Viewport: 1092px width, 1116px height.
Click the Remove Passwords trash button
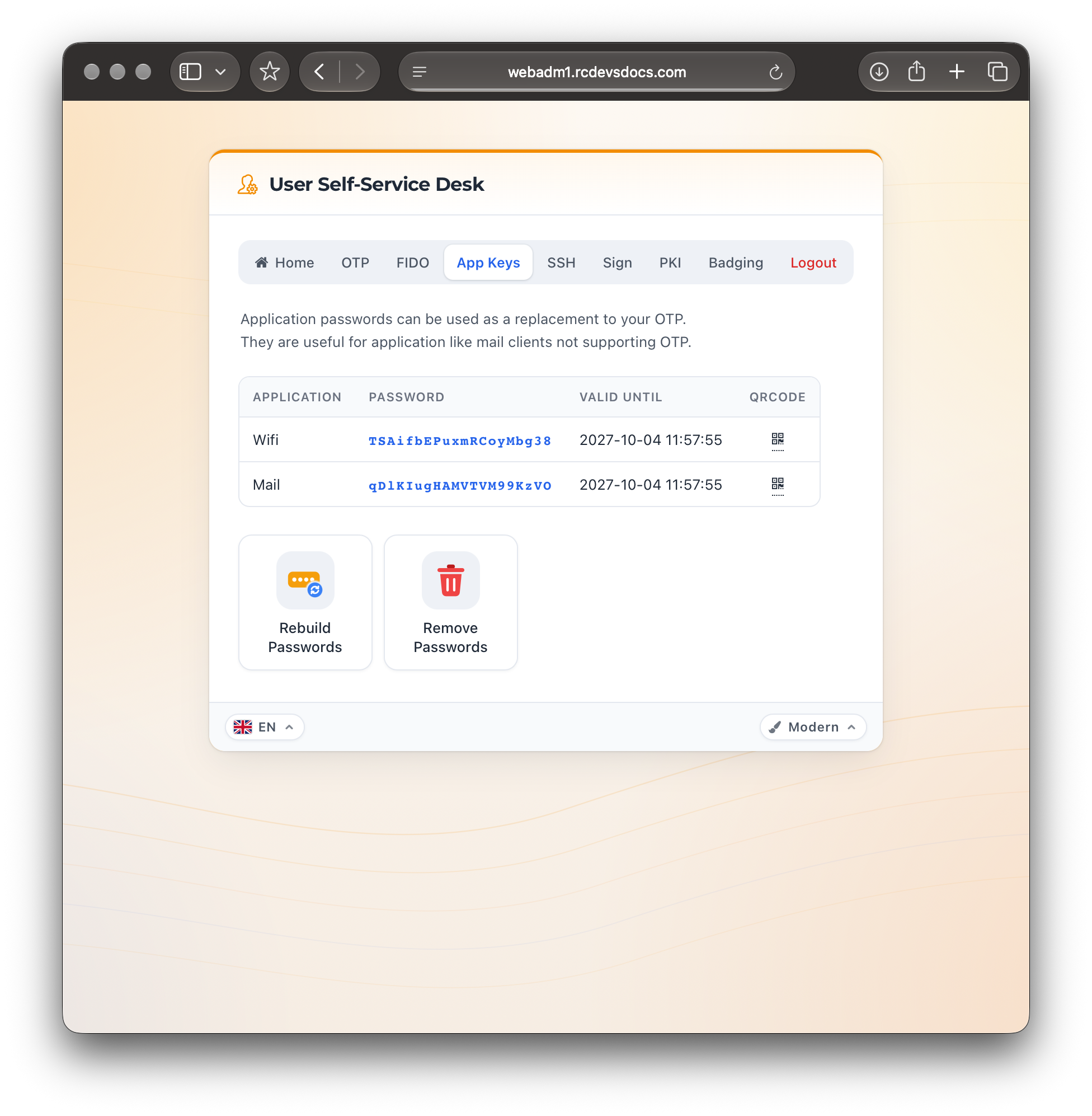coord(450,602)
